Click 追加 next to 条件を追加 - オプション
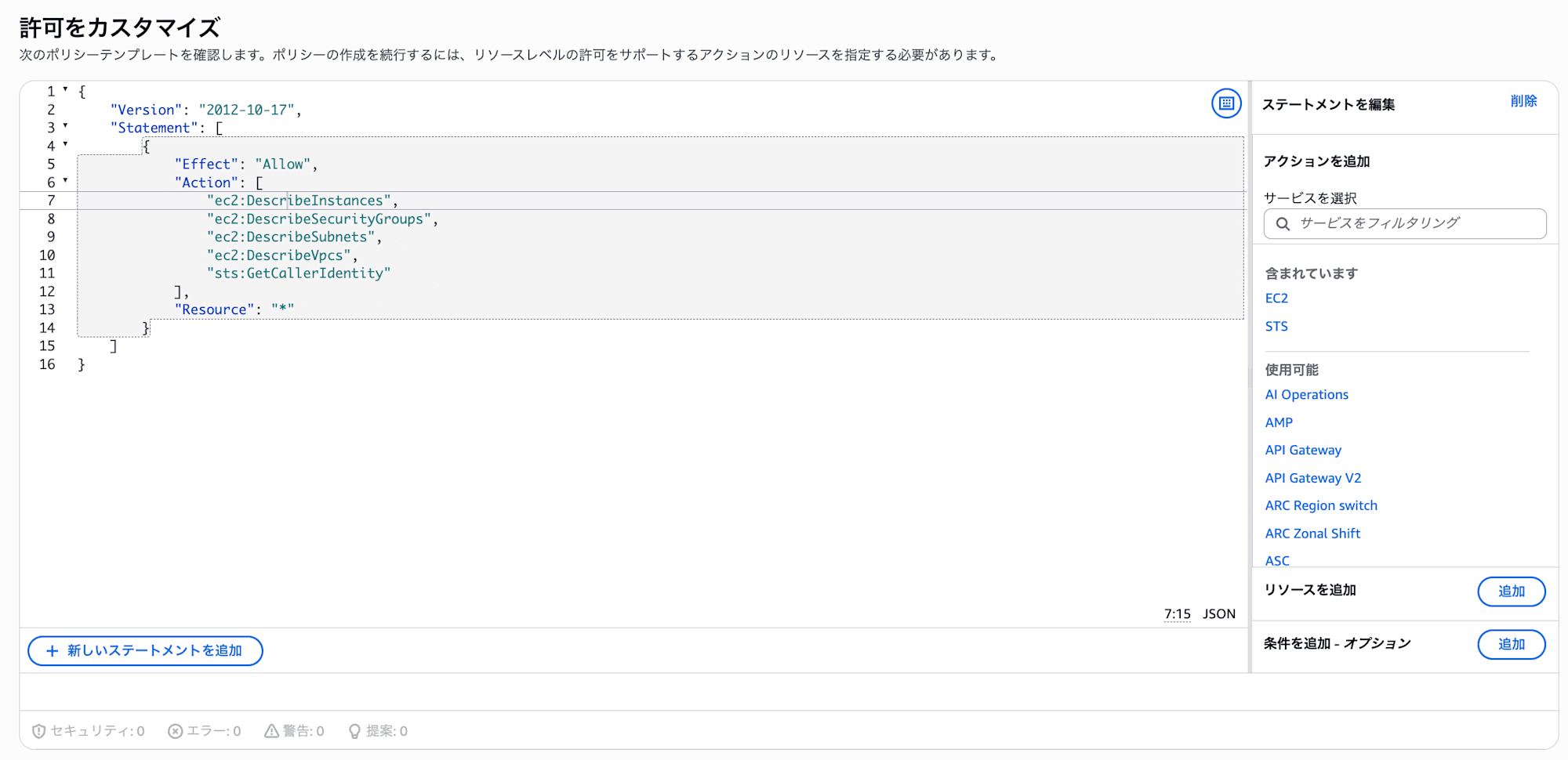The height and width of the screenshot is (760, 1568). [1512, 645]
